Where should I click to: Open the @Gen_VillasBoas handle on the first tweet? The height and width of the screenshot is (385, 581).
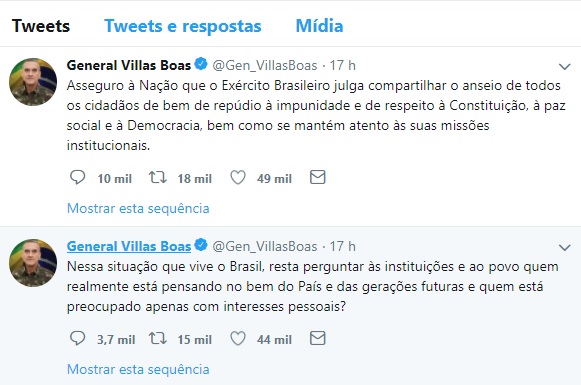point(265,66)
